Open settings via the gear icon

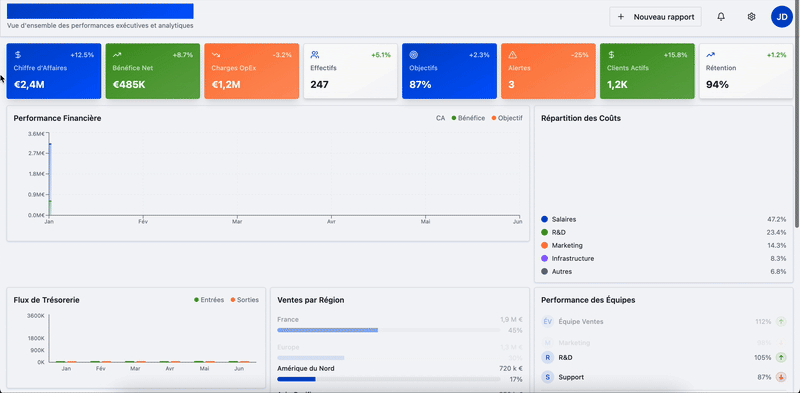coord(751,17)
